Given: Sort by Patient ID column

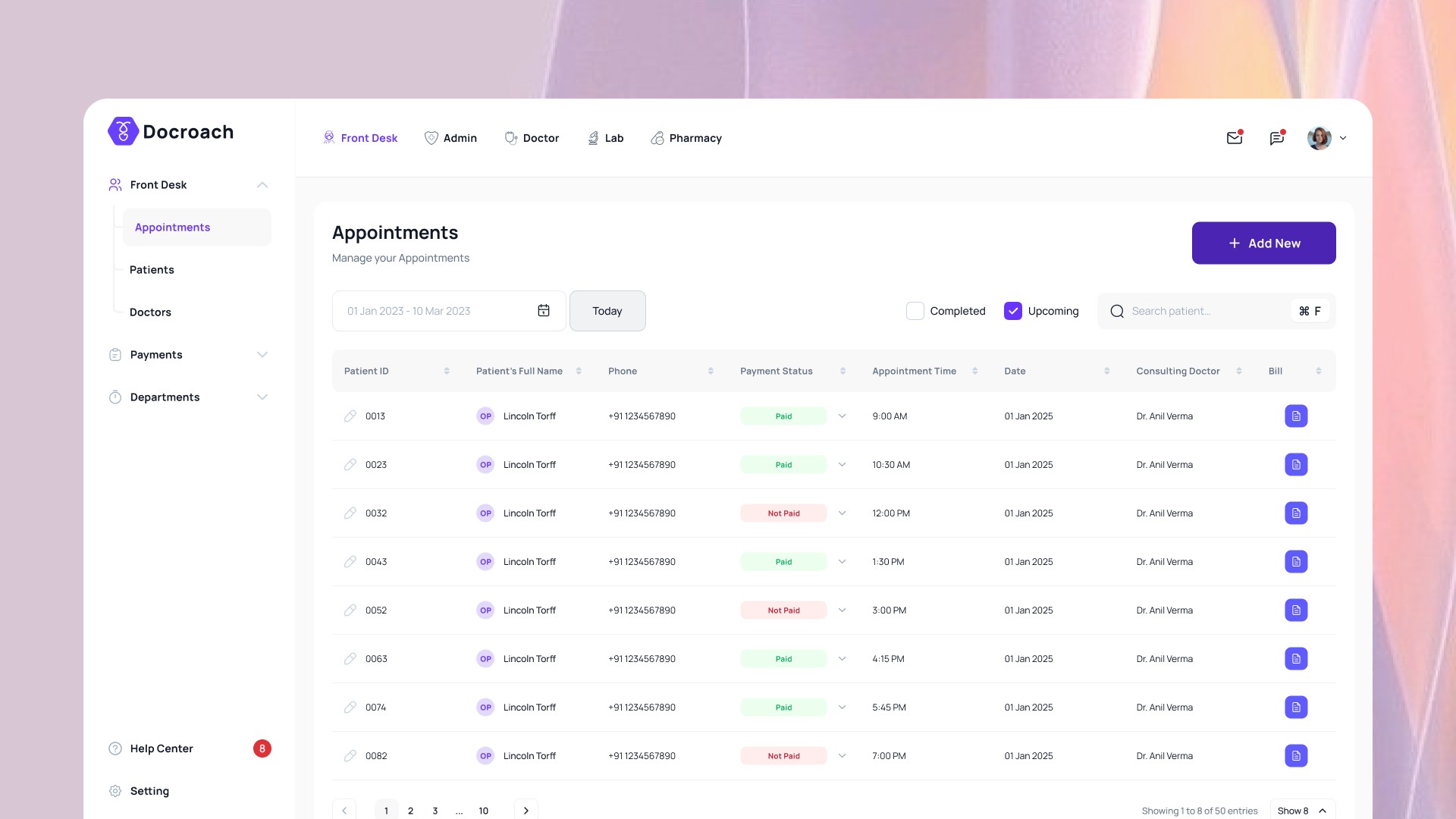Looking at the screenshot, I should click(x=446, y=371).
